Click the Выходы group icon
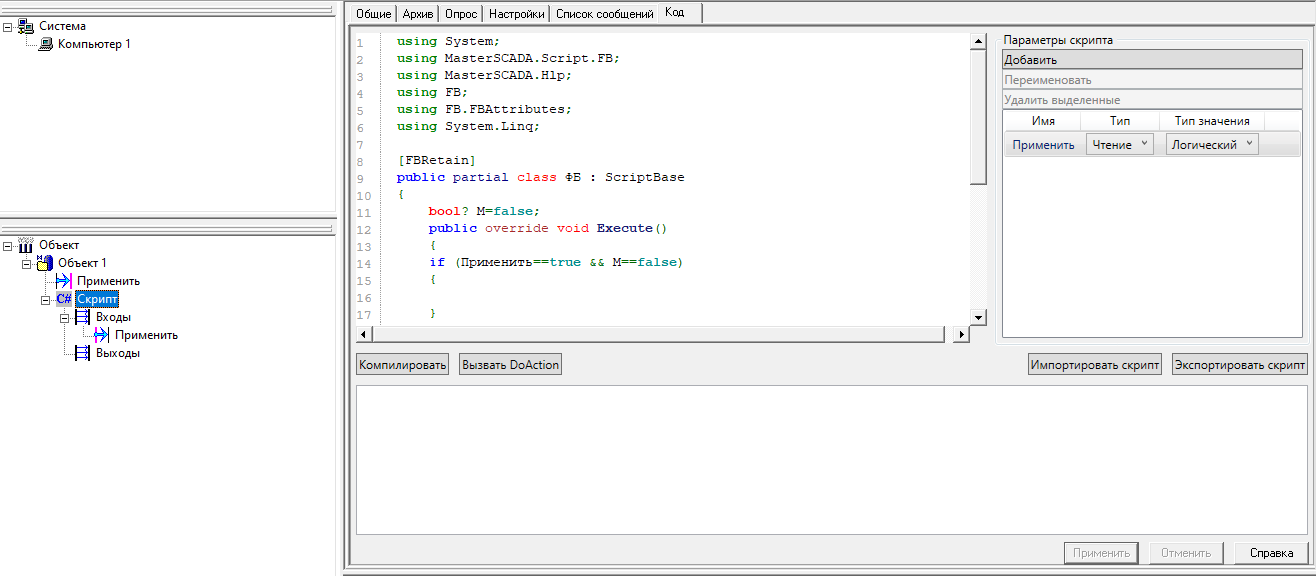Screen dimensions: 1316x576 click(x=83, y=353)
